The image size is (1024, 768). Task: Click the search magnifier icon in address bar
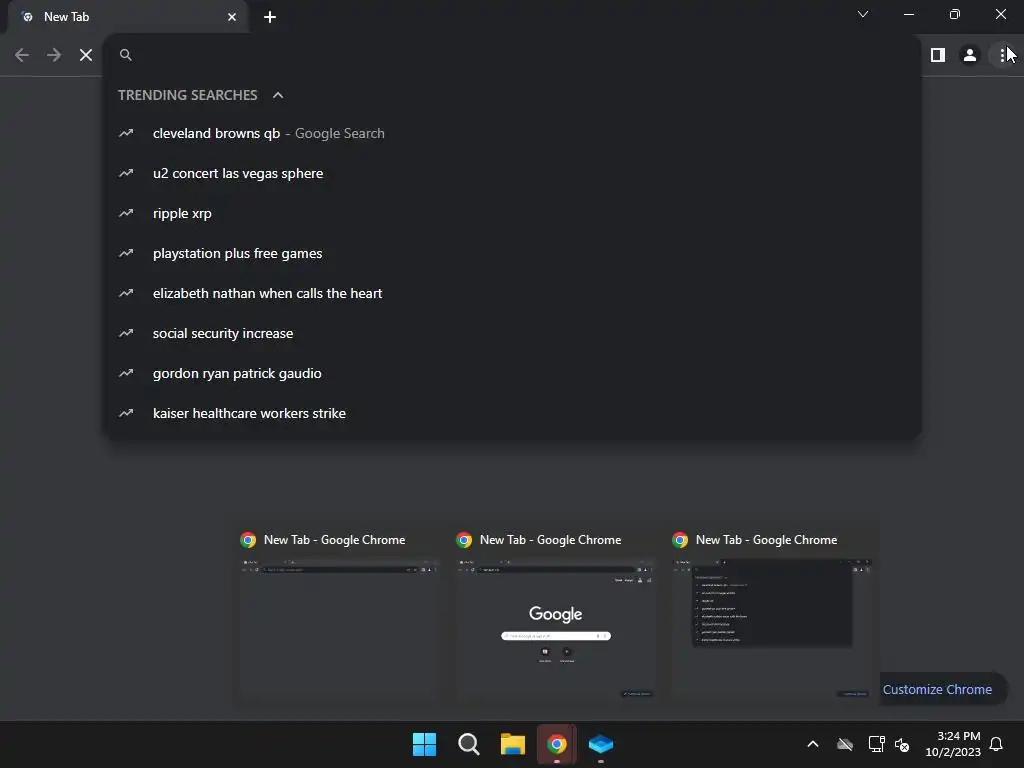[x=126, y=55]
